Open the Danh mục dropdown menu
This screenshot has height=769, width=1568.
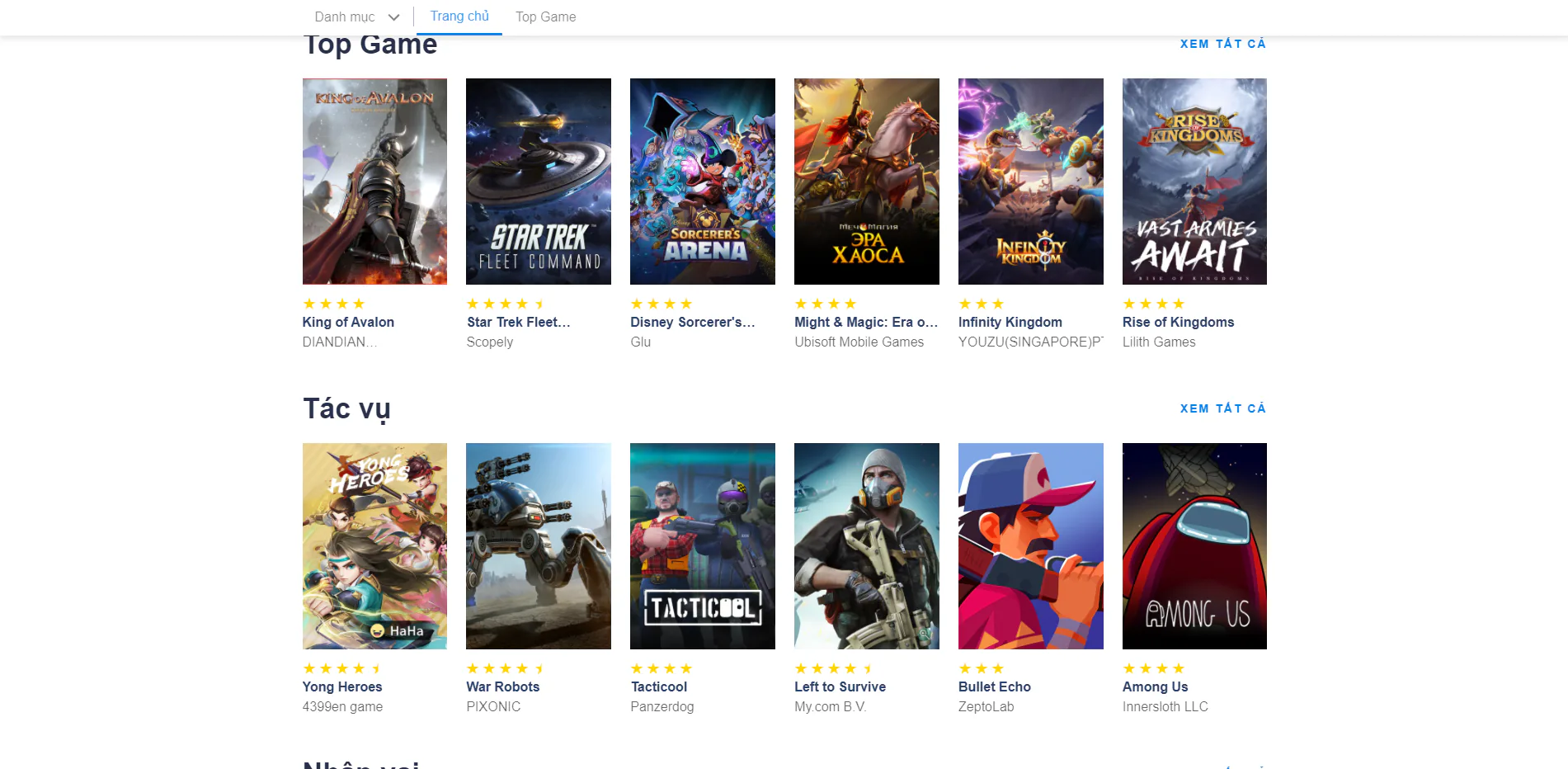click(356, 17)
